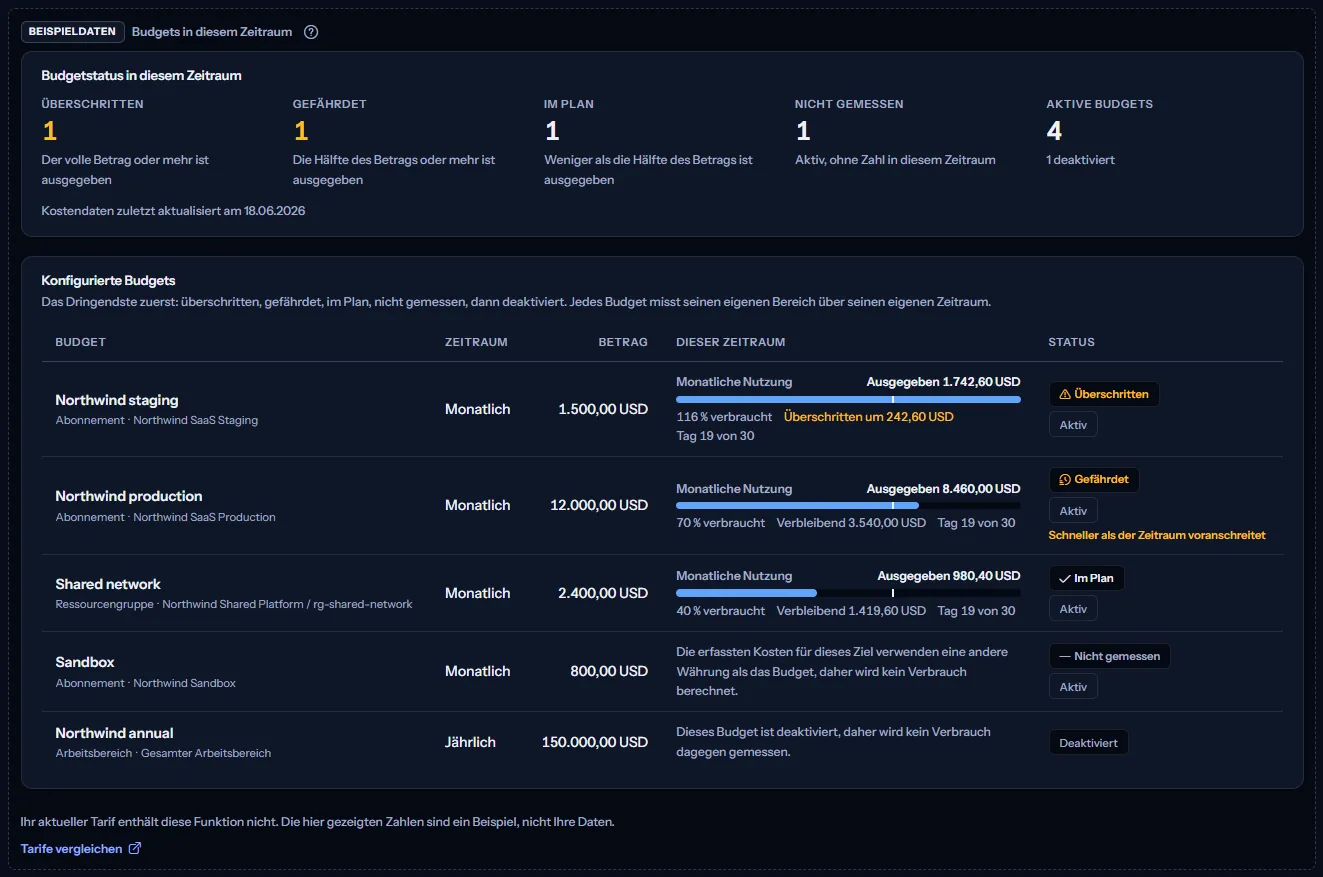Click the ZEITRAUM column header
This screenshot has height=877, width=1323.
476,342
